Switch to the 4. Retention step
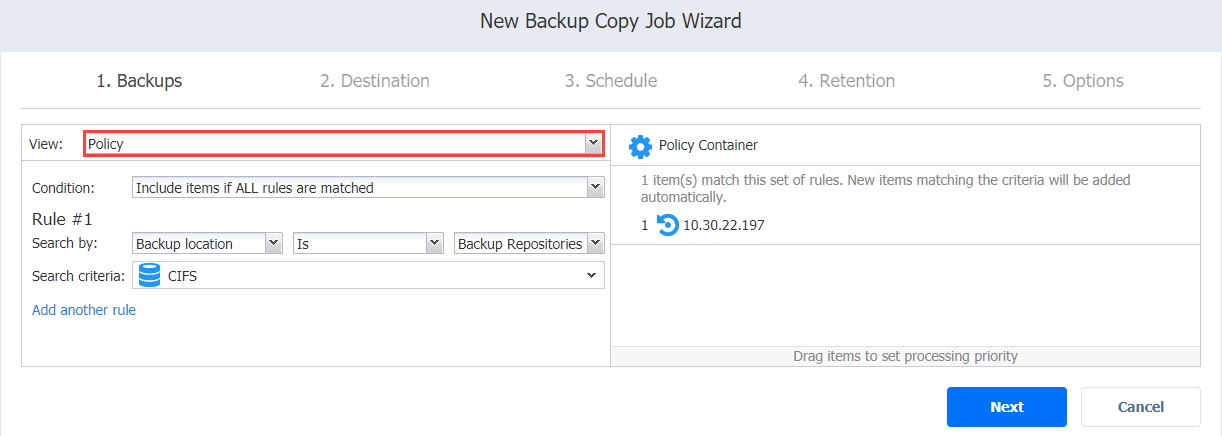The width and height of the screenshot is (1222, 436). (x=847, y=81)
